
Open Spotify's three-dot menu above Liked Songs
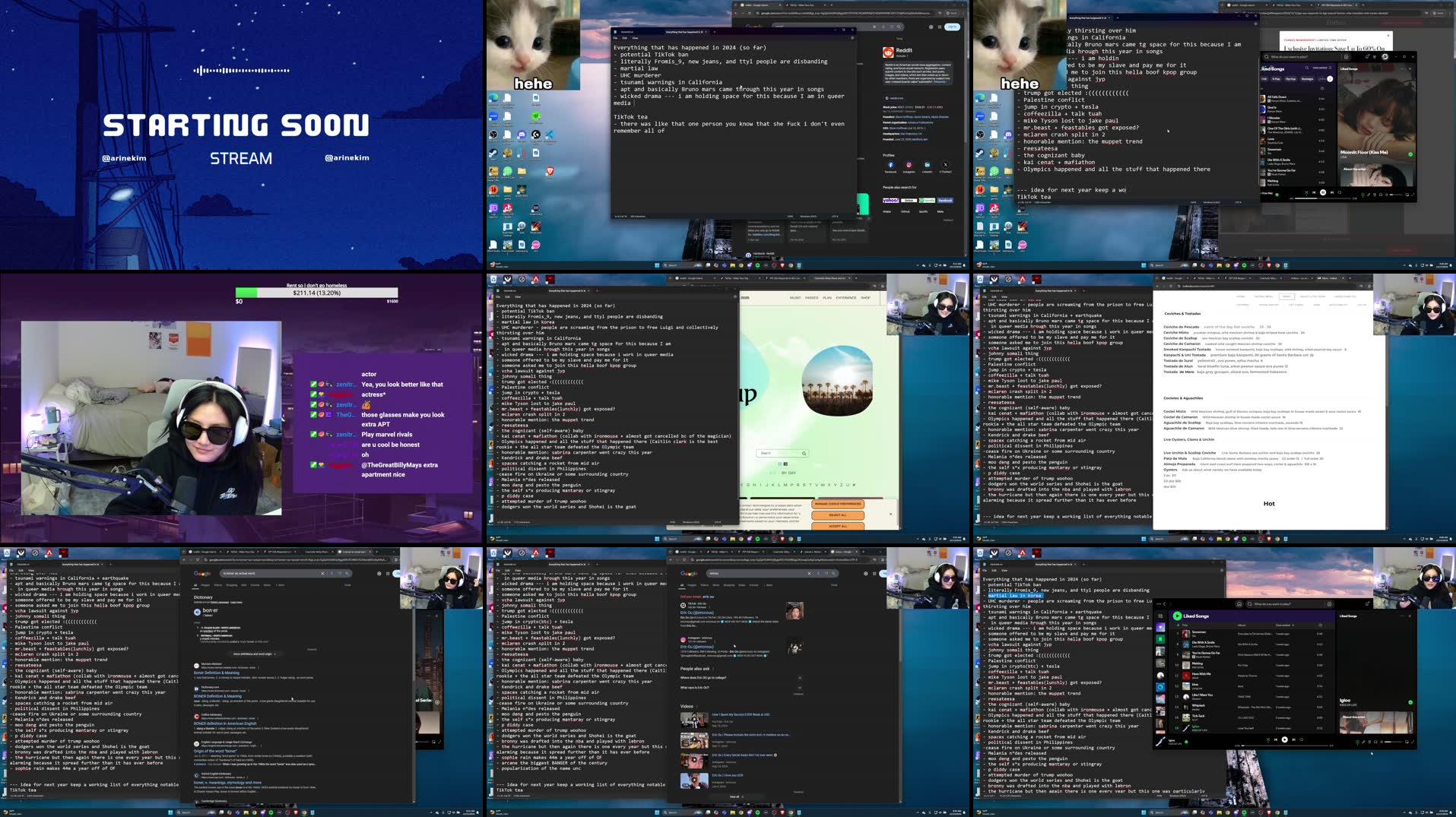1160,604
